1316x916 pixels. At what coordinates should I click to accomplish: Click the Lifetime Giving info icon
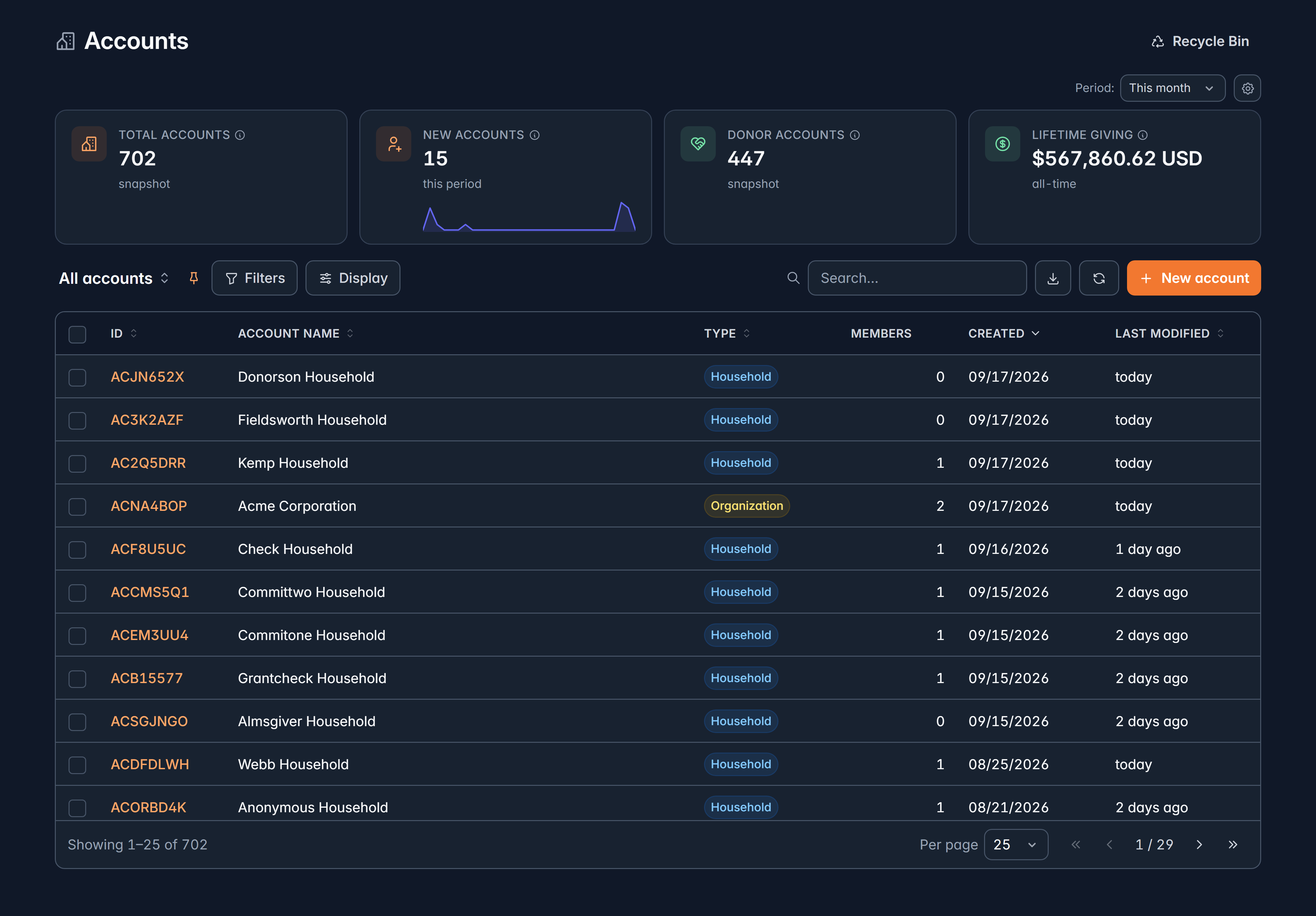[1143, 135]
